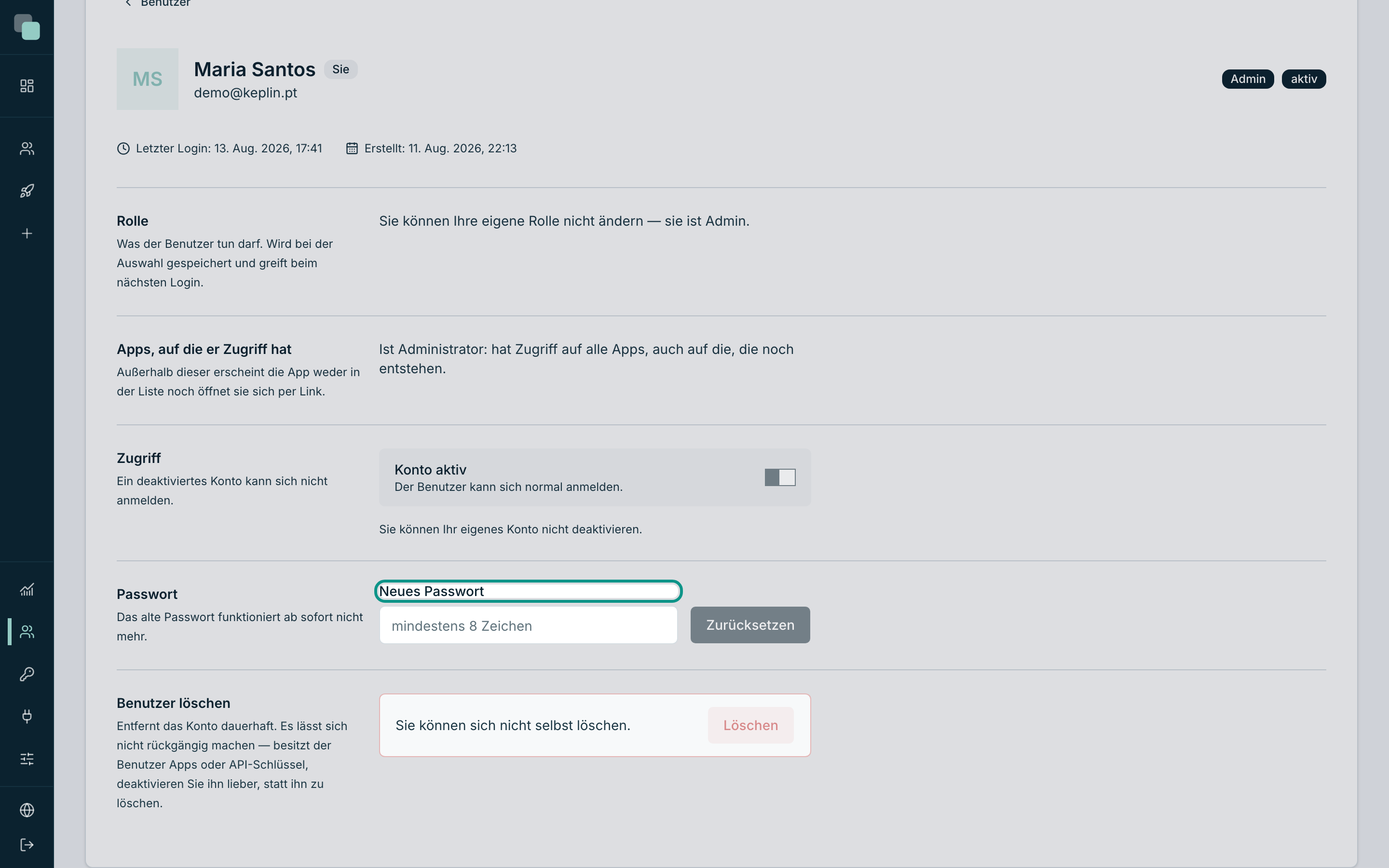Image resolution: width=1389 pixels, height=868 pixels.
Task: Click the globe language icon
Action: coord(27,810)
